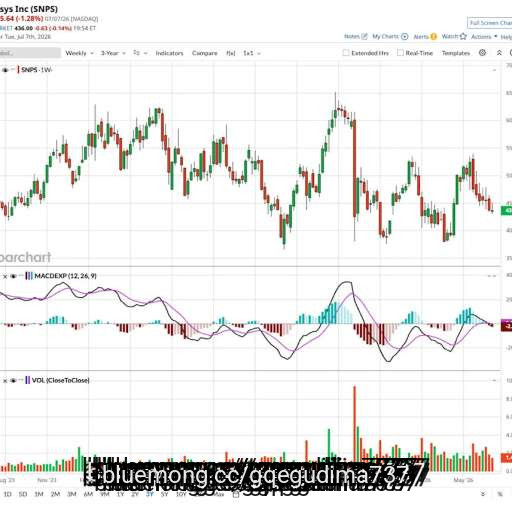Expand the 3-Year period dropdown

pyautogui.click(x=113, y=53)
